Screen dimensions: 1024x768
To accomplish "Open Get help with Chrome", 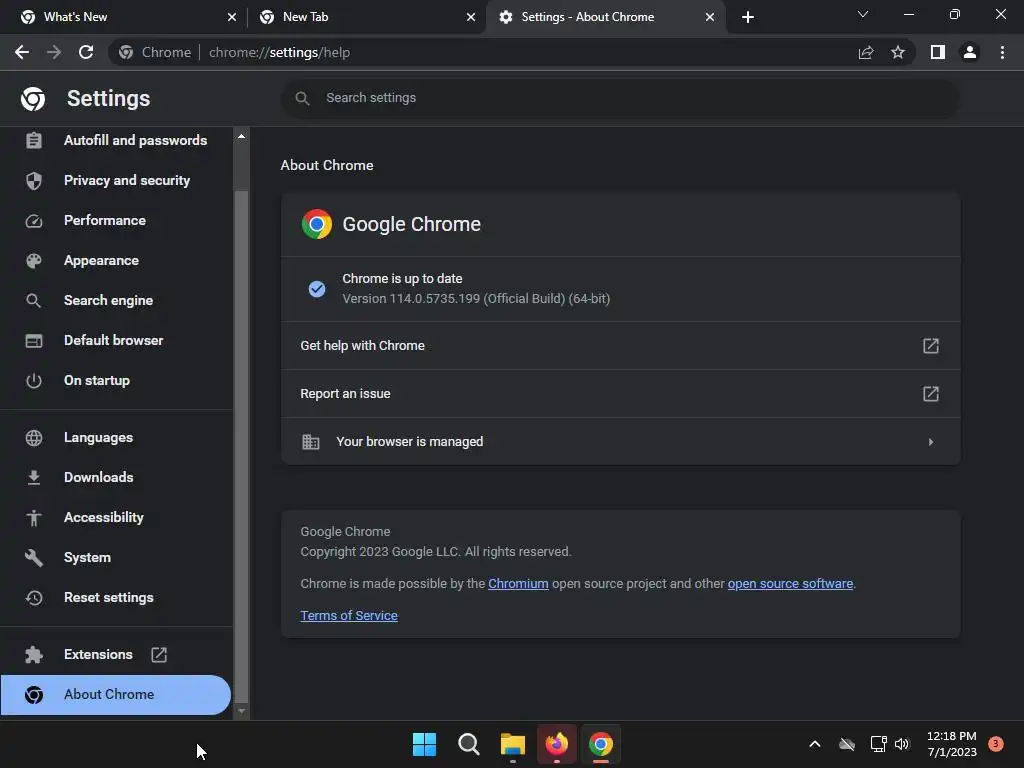I will tap(620, 345).
